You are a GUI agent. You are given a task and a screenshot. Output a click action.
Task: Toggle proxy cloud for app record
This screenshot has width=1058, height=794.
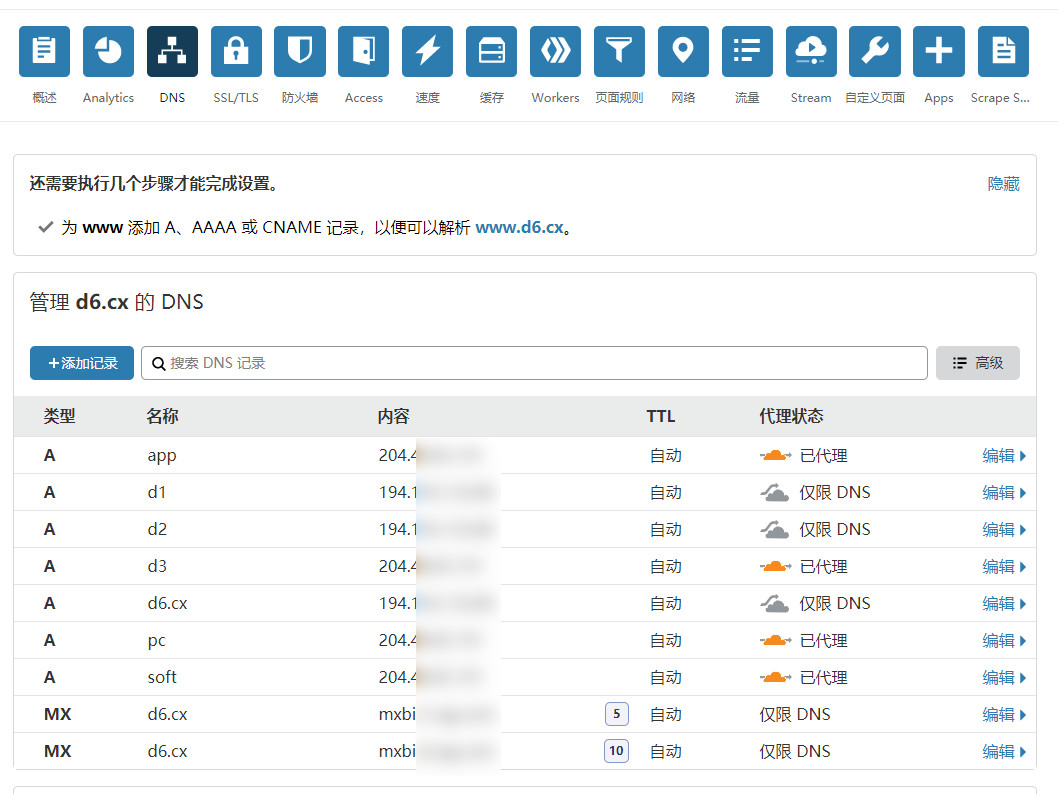coord(775,456)
